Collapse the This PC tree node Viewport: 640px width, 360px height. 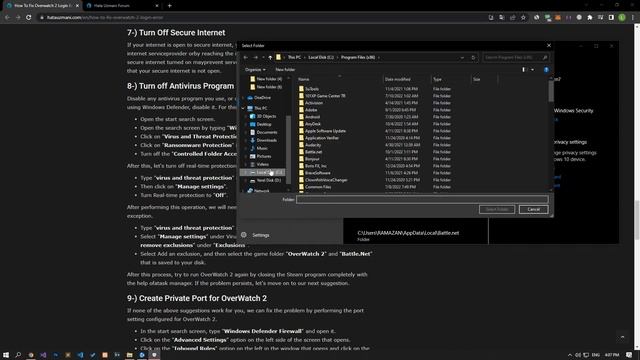[x=244, y=108]
